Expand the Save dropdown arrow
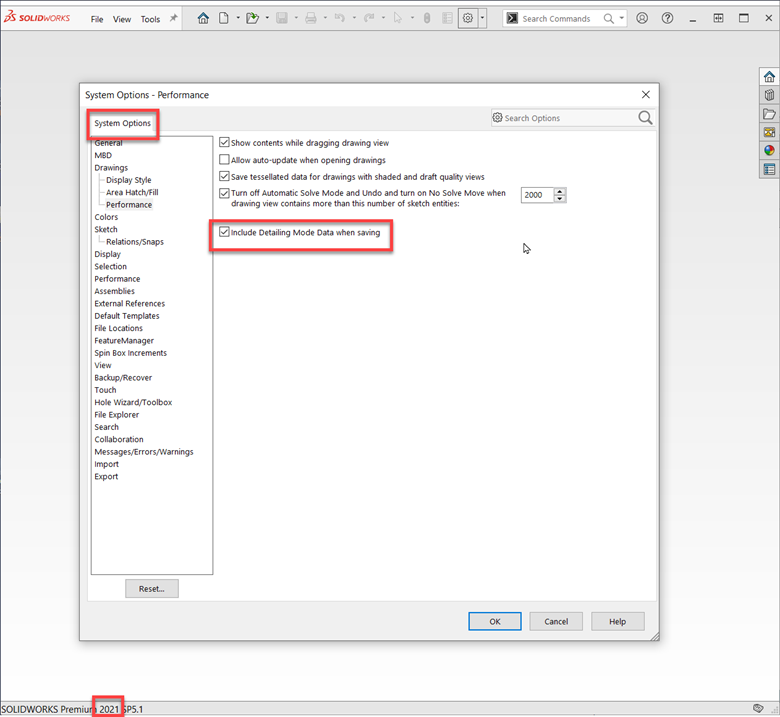Screen dimensions: 780x717 [x=296, y=18]
